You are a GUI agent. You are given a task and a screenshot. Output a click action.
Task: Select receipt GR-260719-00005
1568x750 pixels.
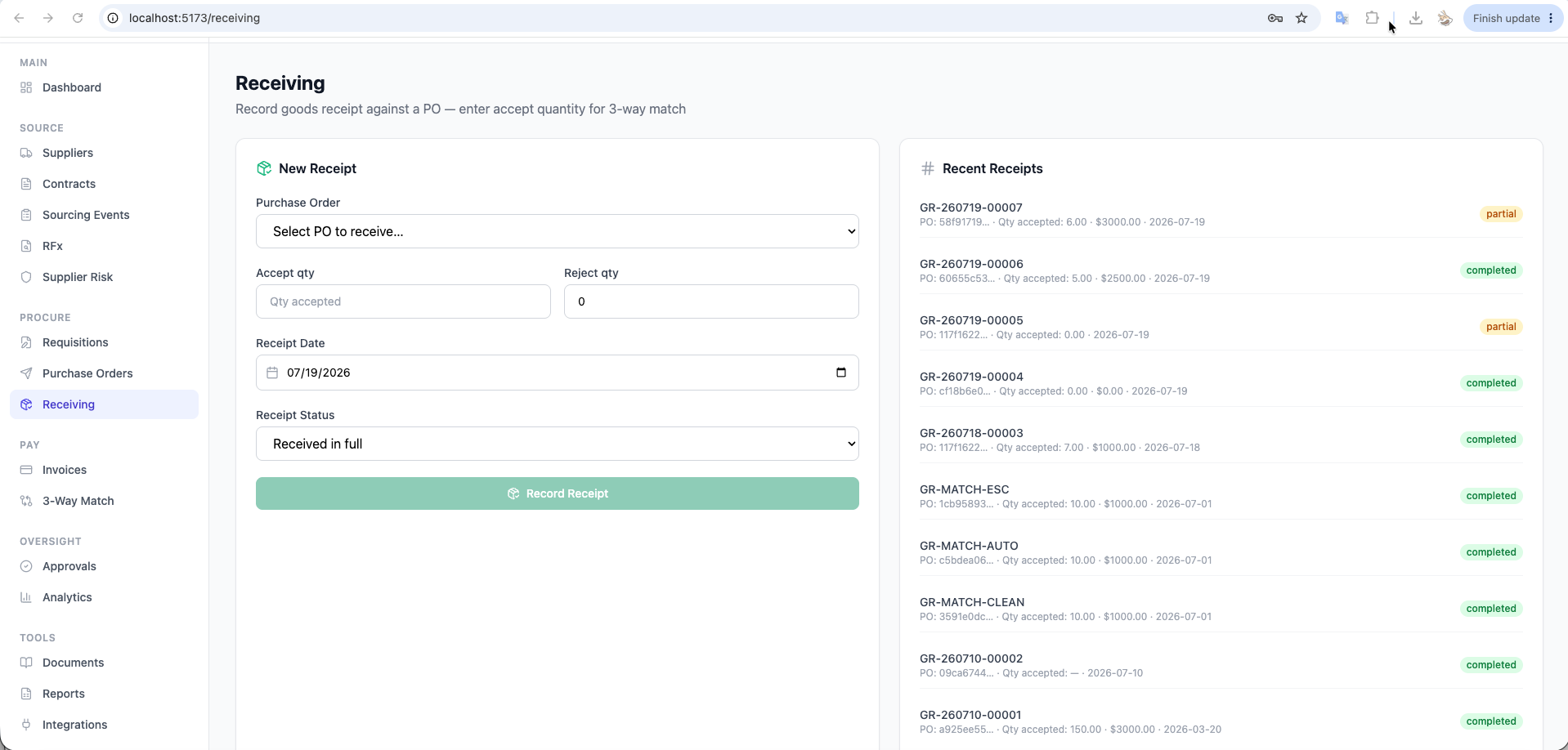coord(1221,327)
